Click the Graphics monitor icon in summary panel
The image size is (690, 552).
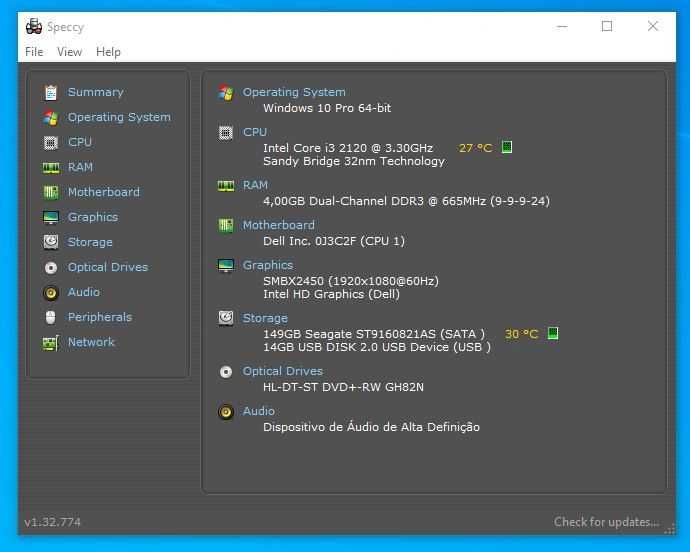(x=226, y=265)
